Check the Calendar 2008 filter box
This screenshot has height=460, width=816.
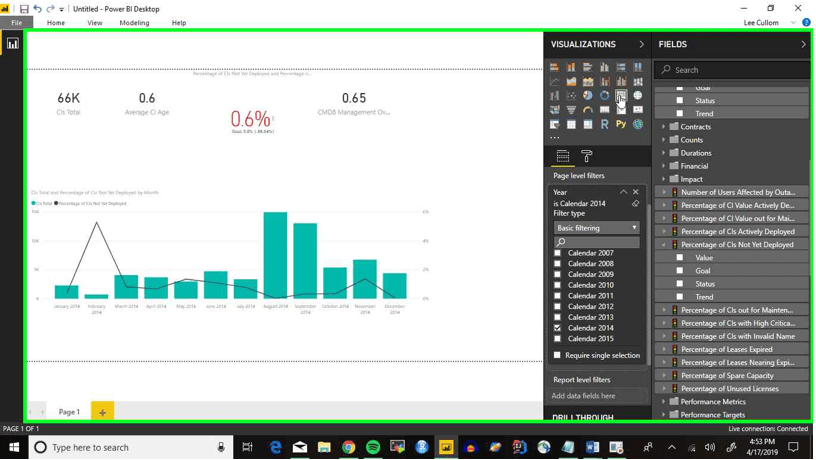pos(557,264)
